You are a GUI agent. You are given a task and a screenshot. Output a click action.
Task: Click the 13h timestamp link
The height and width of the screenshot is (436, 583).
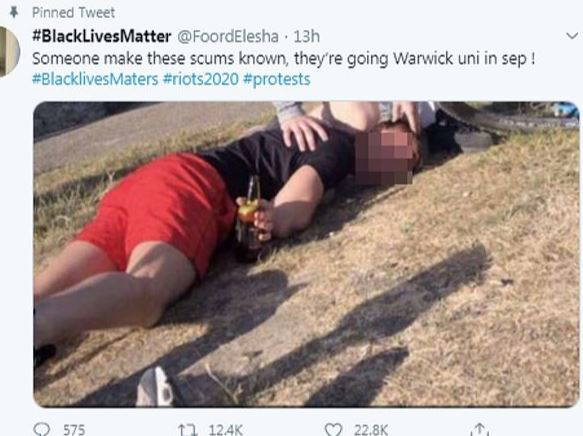pyautogui.click(x=306, y=36)
